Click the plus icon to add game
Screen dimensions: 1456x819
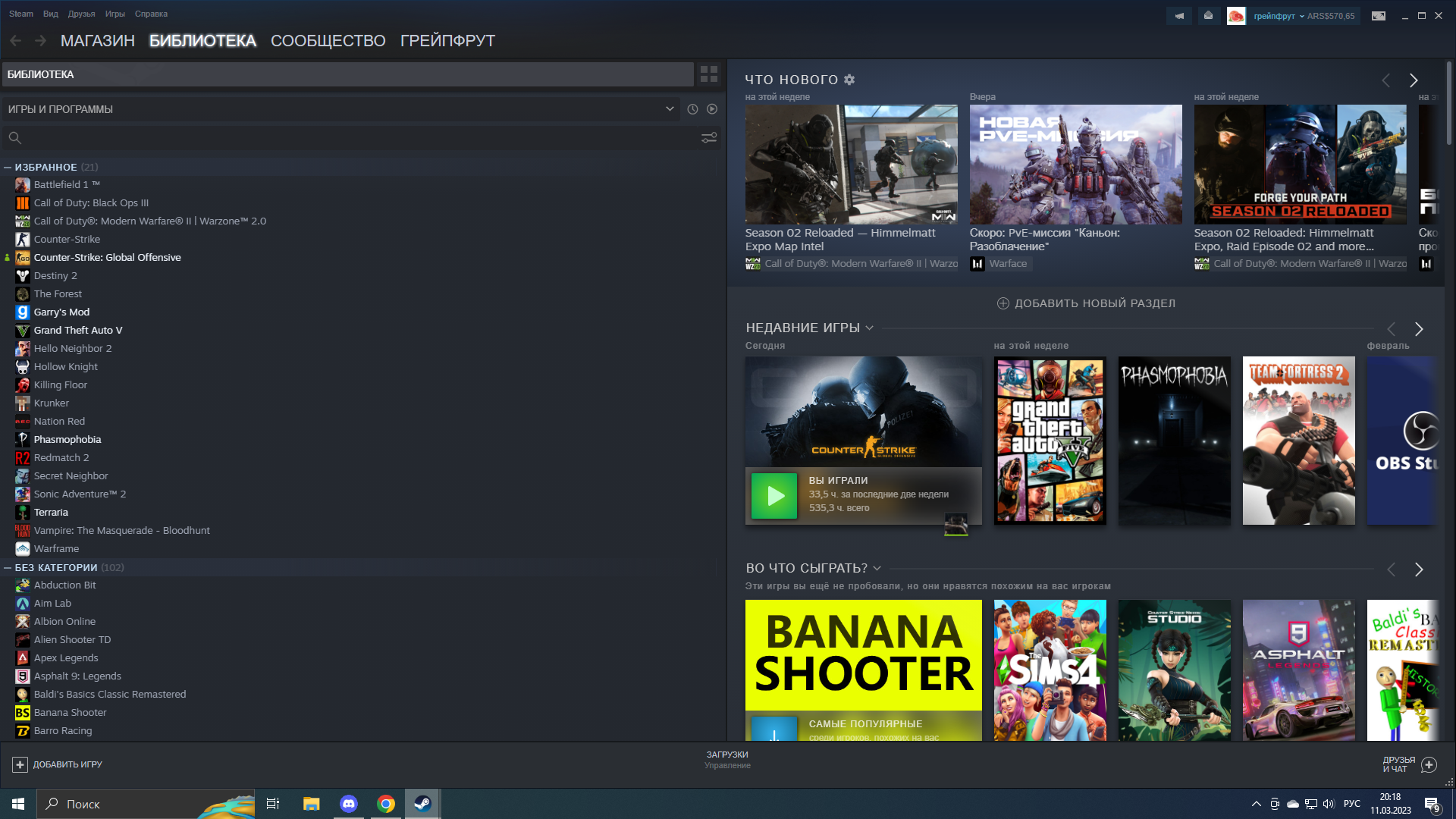[x=20, y=764]
